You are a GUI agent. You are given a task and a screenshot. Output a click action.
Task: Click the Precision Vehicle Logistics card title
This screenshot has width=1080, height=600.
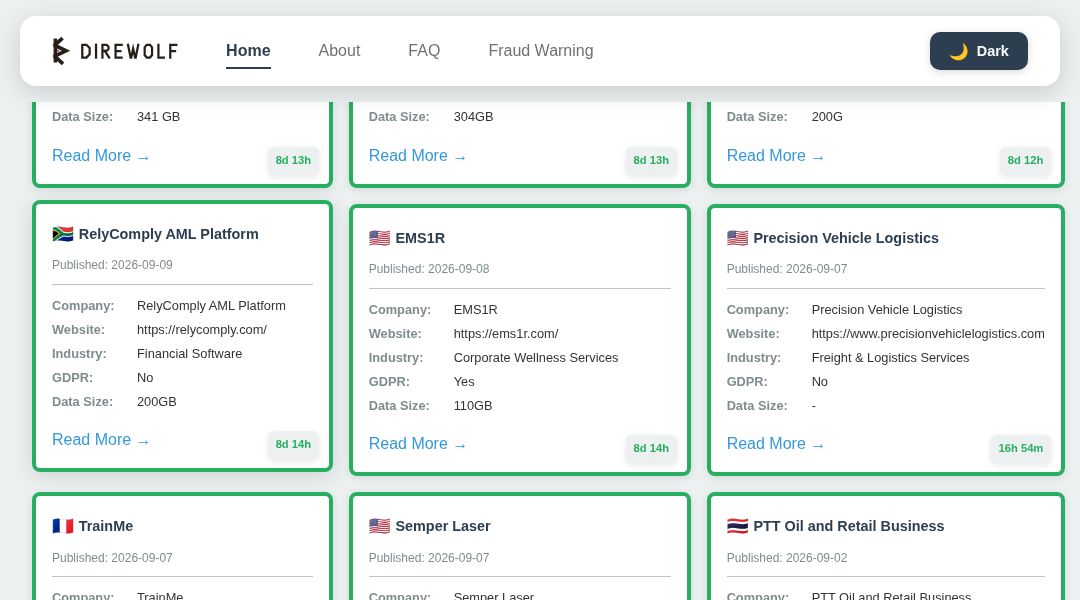click(x=846, y=238)
